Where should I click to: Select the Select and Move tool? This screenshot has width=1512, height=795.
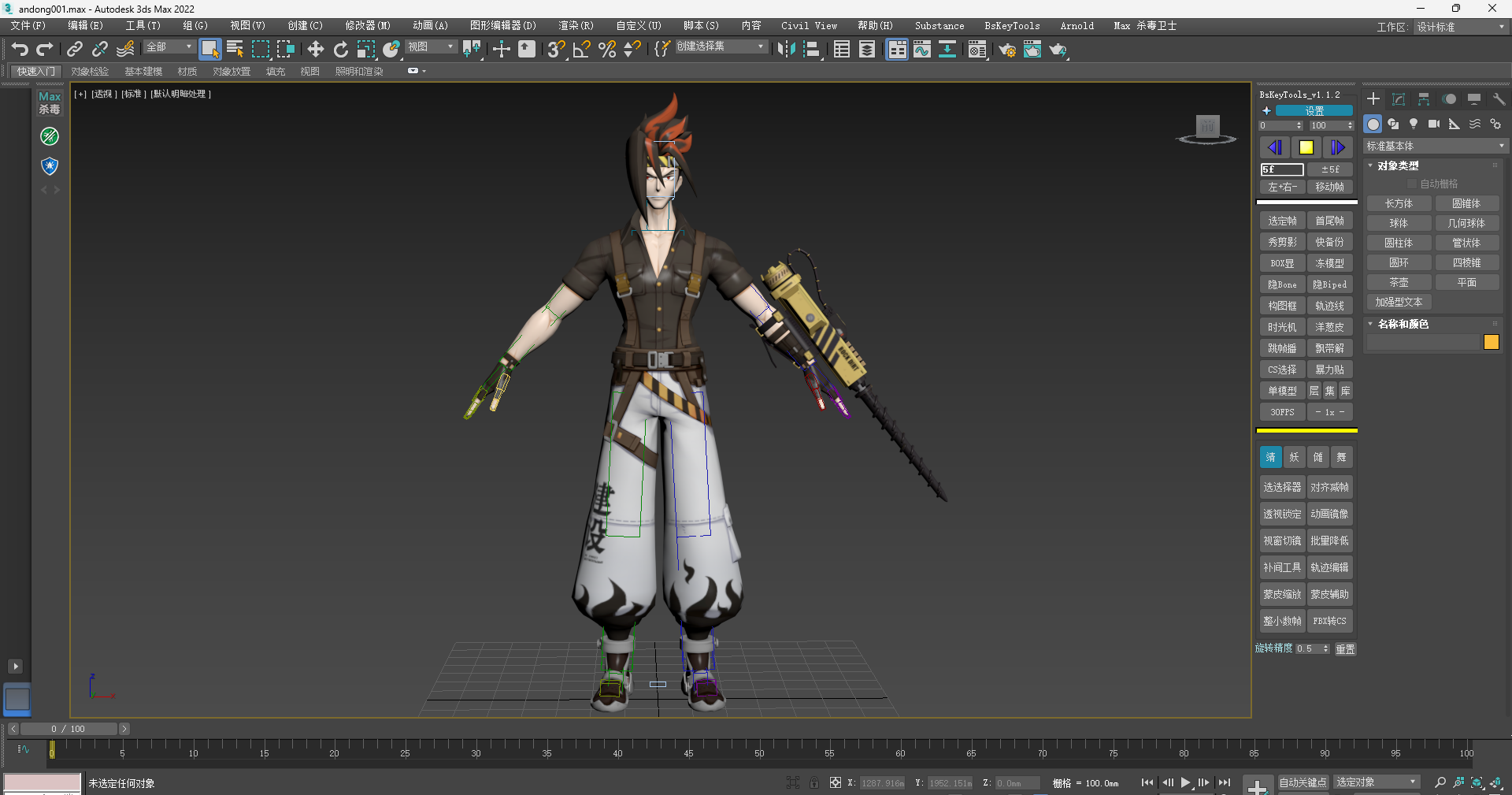315,50
